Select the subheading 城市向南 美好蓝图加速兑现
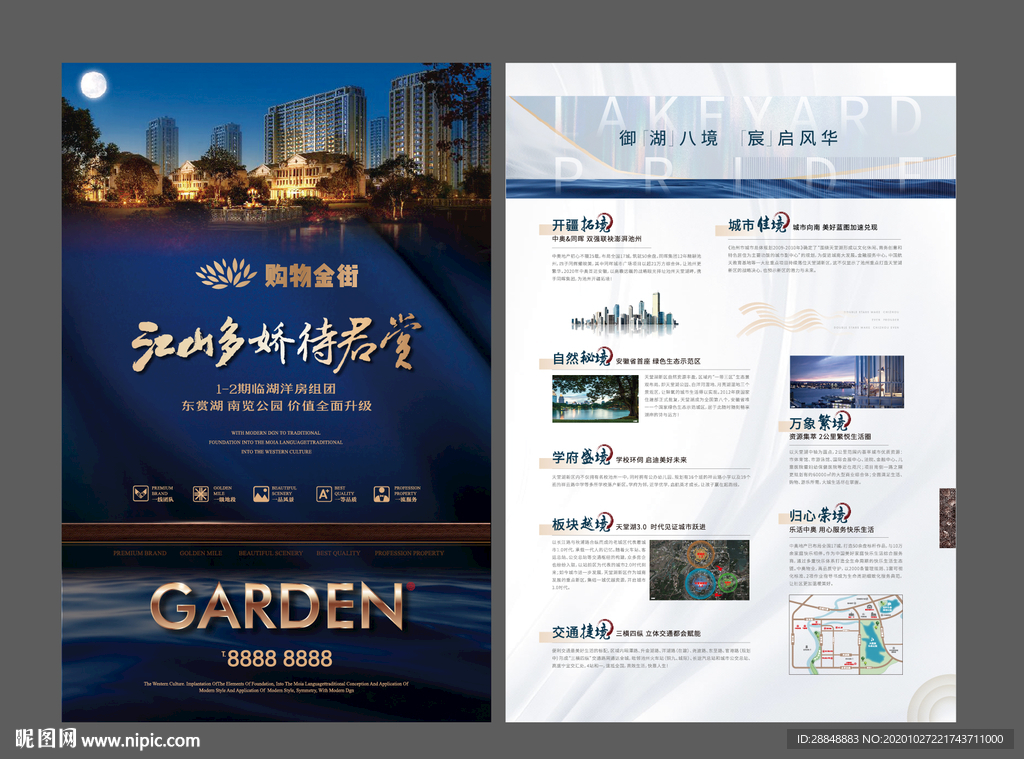The image size is (1024, 759). (835, 227)
